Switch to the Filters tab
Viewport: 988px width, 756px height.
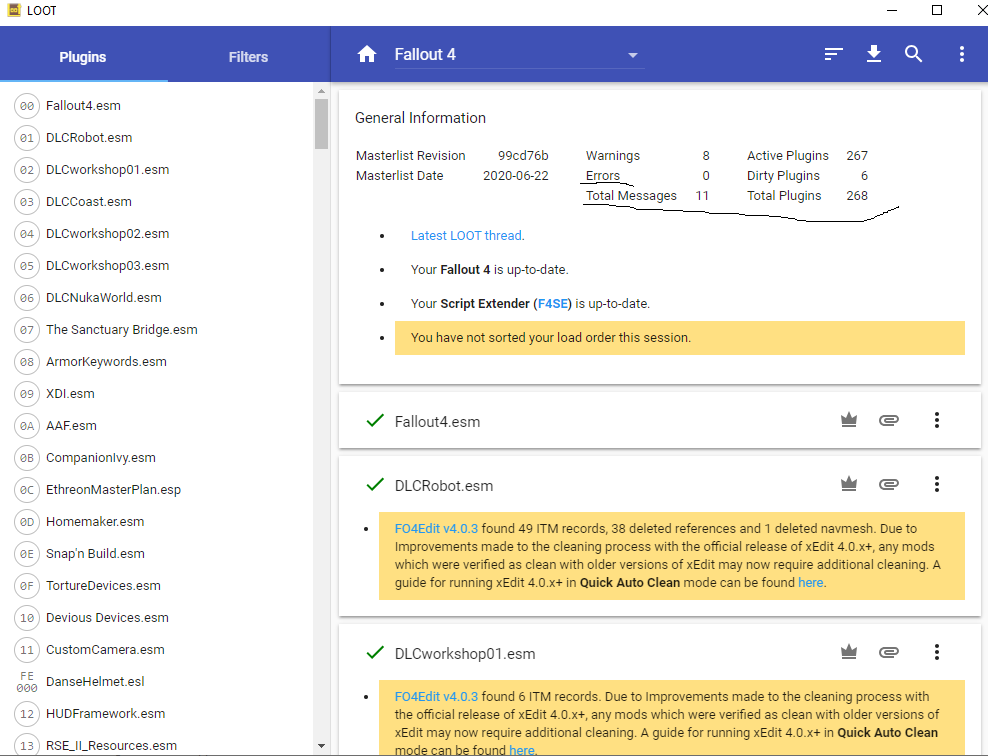[x=248, y=57]
